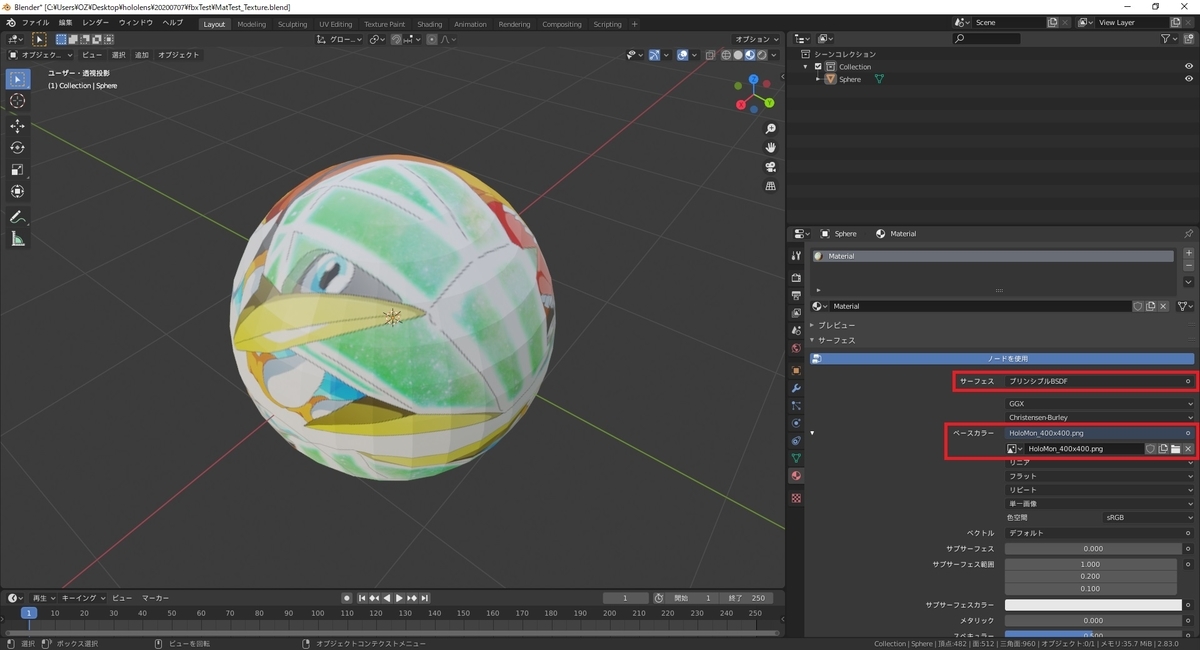This screenshot has height=650, width=1200.
Task: Open the レンダー menu
Action: click(96, 22)
